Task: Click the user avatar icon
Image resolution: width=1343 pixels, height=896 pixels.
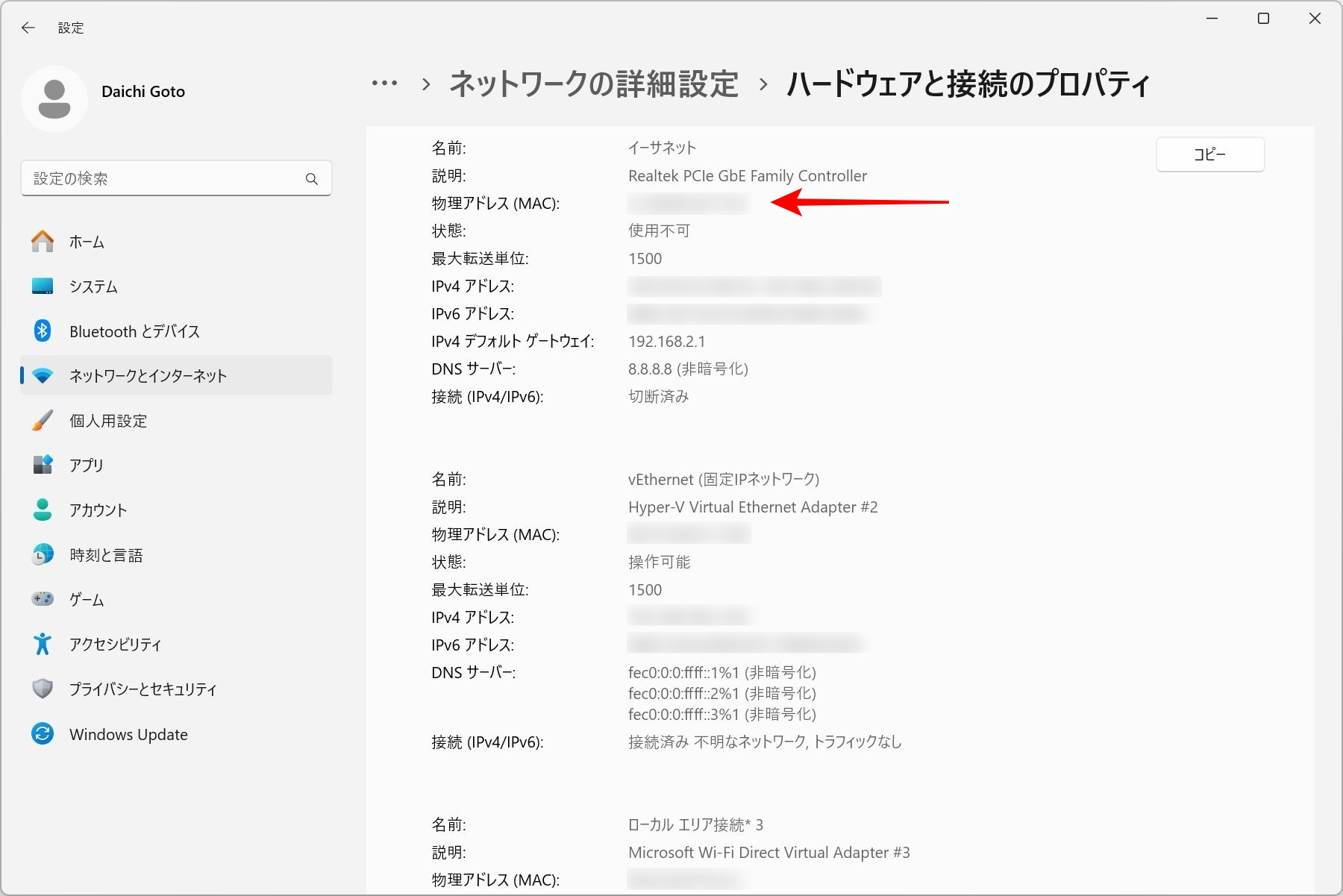Action: click(54, 99)
